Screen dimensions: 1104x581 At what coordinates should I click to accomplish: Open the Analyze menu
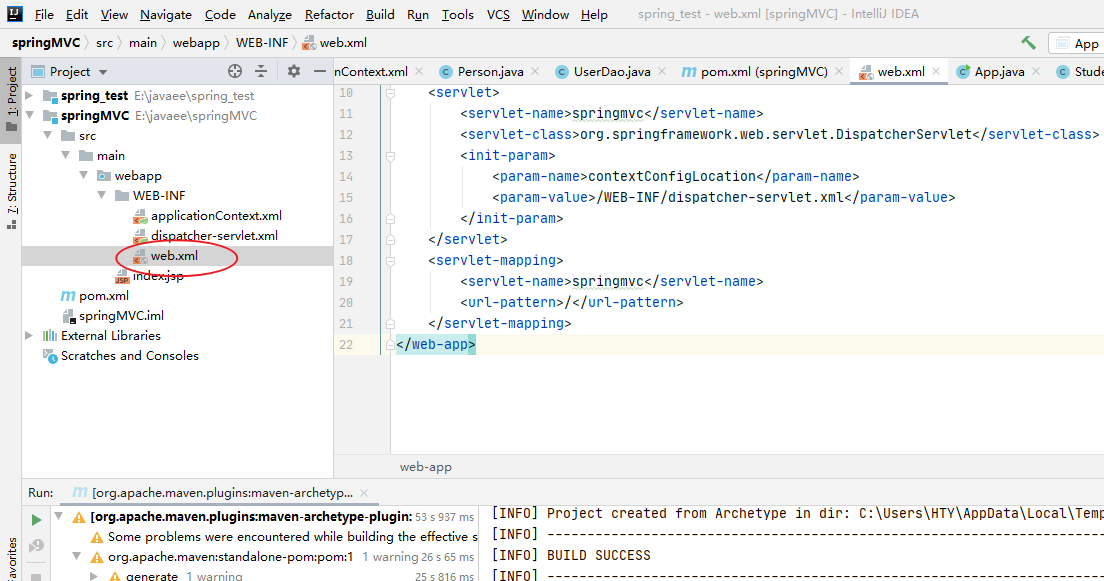click(x=270, y=15)
